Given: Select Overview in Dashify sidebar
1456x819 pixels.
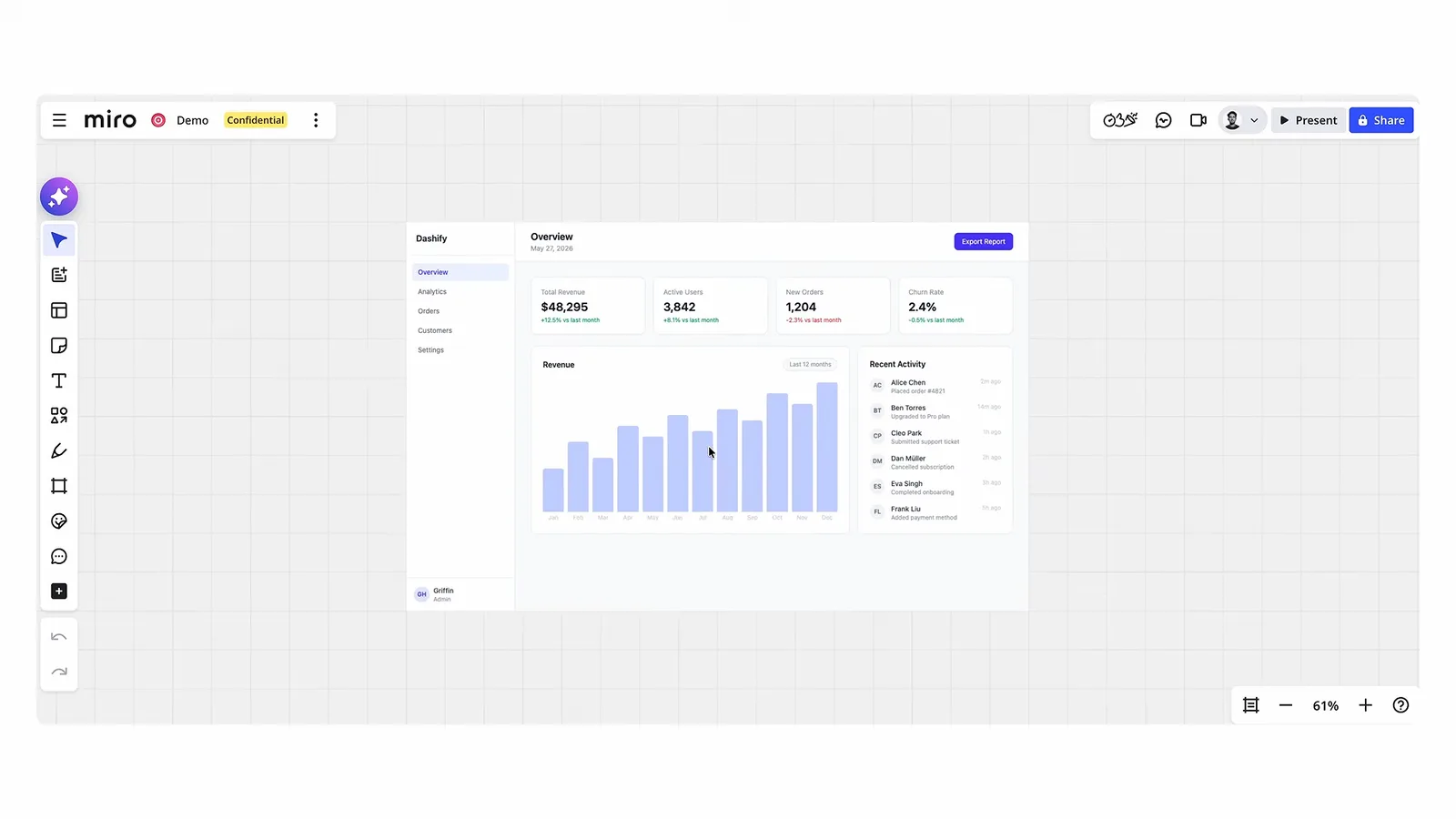Looking at the screenshot, I should tap(460, 272).
